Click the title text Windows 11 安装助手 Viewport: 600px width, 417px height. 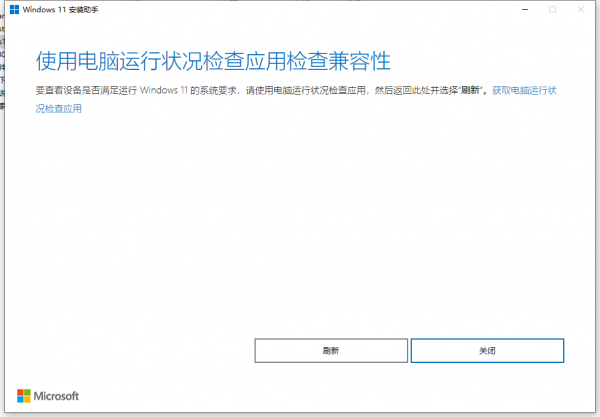[x=60, y=10]
